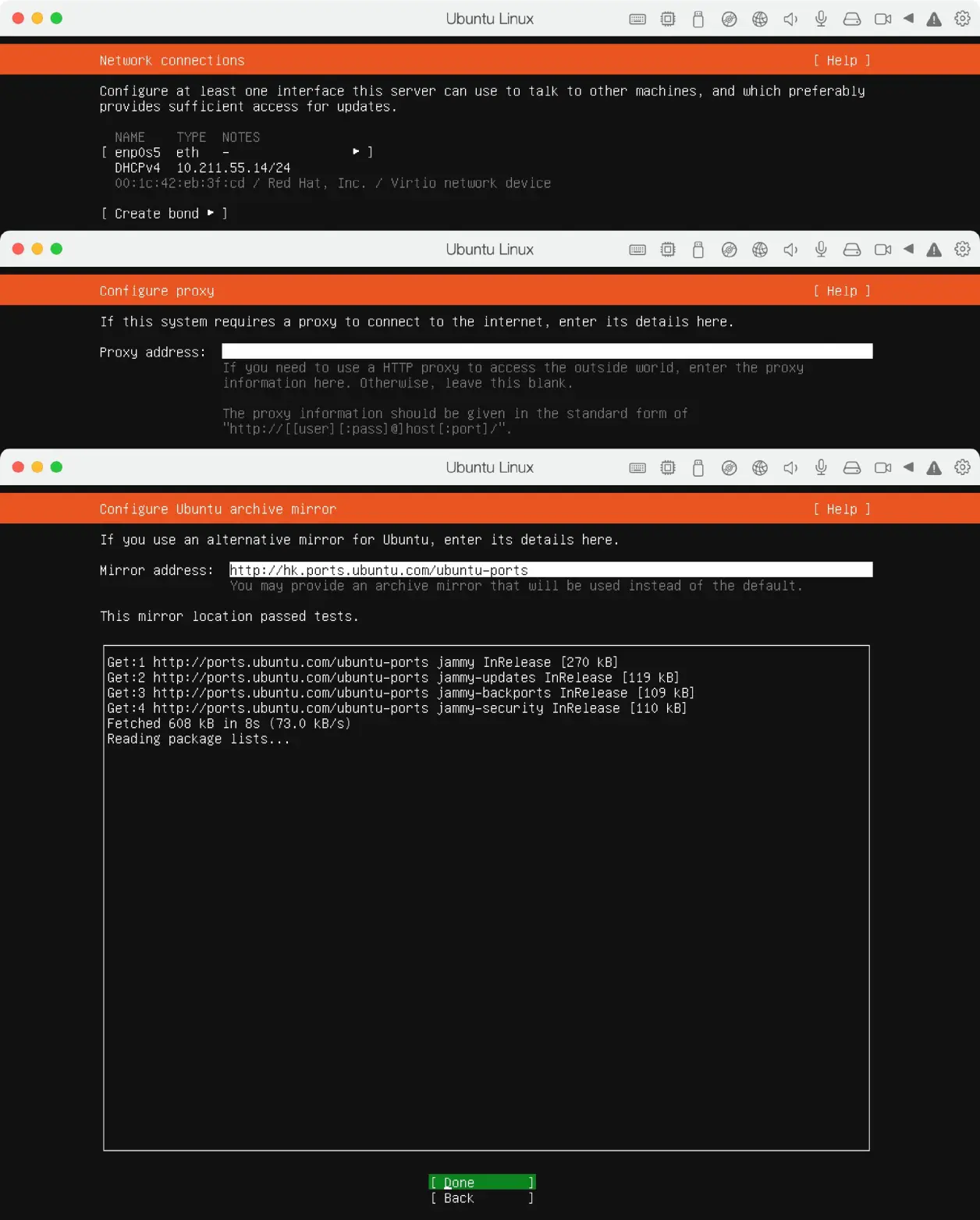This screenshot has width=980, height=1220.
Task: Click CPU chip icon in Configure proxy window
Action: click(x=668, y=250)
